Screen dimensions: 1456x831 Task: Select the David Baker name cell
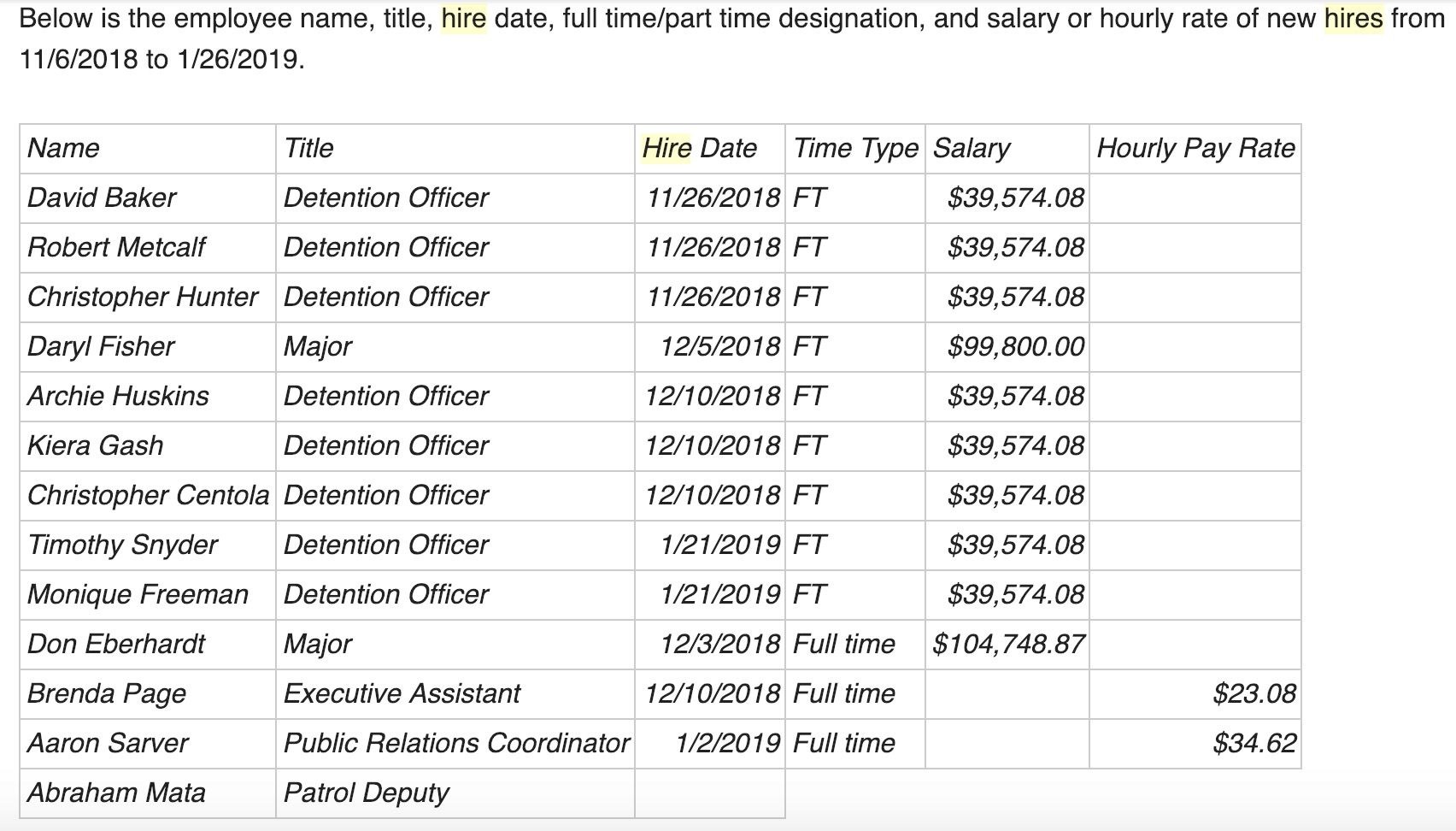click(148, 198)
